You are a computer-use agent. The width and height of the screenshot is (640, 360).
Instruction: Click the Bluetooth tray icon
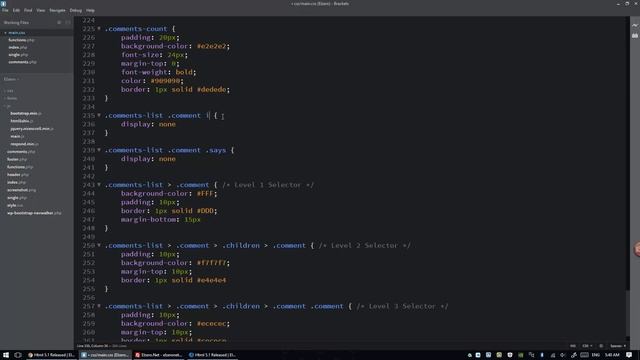(542, 355)
